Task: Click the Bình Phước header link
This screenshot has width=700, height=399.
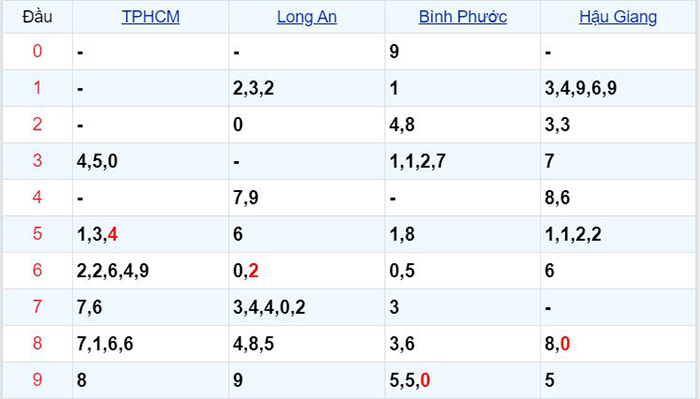Action: pos(462,17)
